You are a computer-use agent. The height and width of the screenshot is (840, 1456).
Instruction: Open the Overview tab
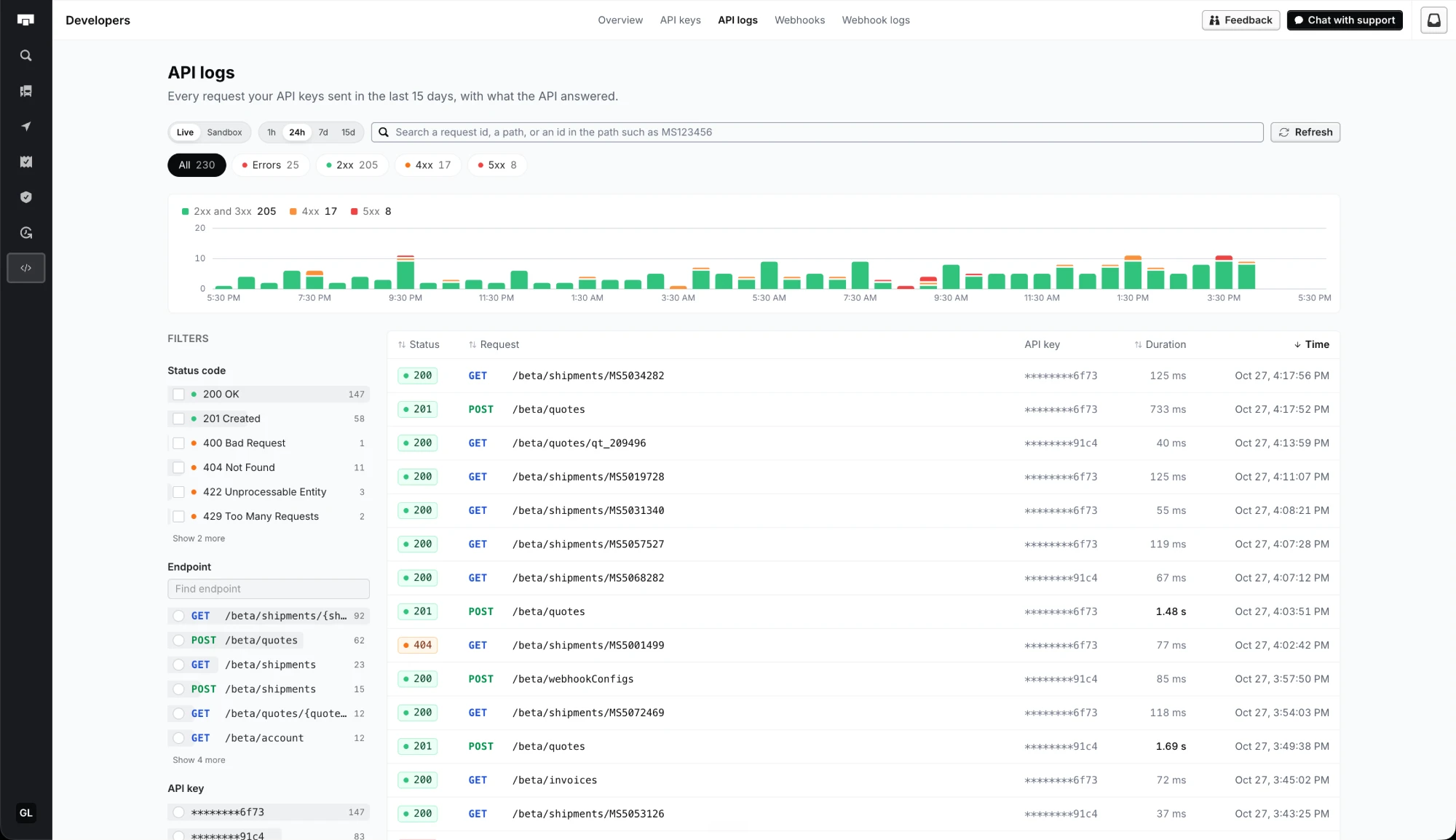point(620,20)
